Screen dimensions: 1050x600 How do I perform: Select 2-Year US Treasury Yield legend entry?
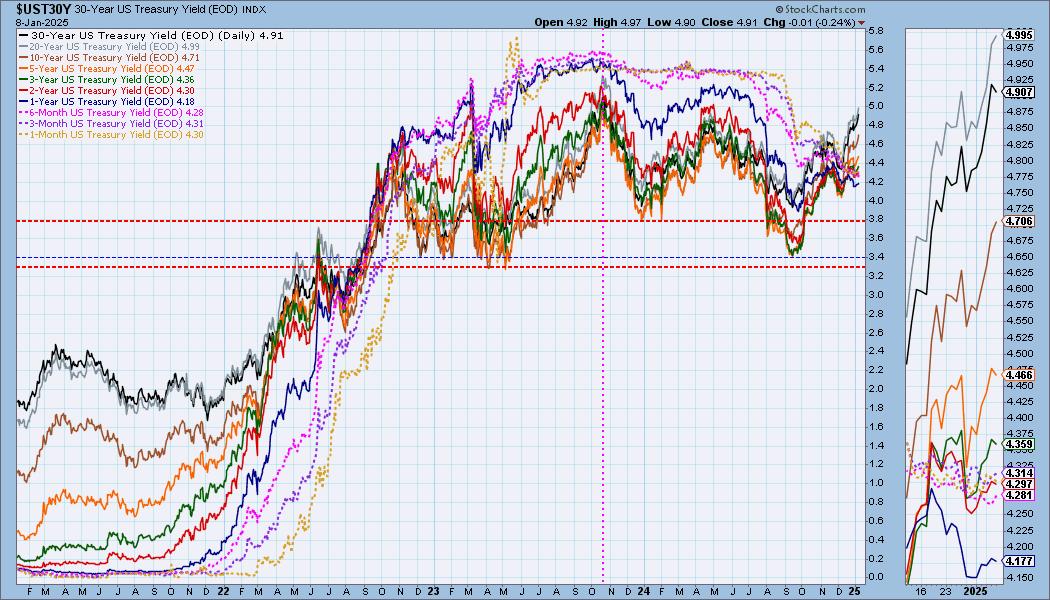[x=108, y=90]
